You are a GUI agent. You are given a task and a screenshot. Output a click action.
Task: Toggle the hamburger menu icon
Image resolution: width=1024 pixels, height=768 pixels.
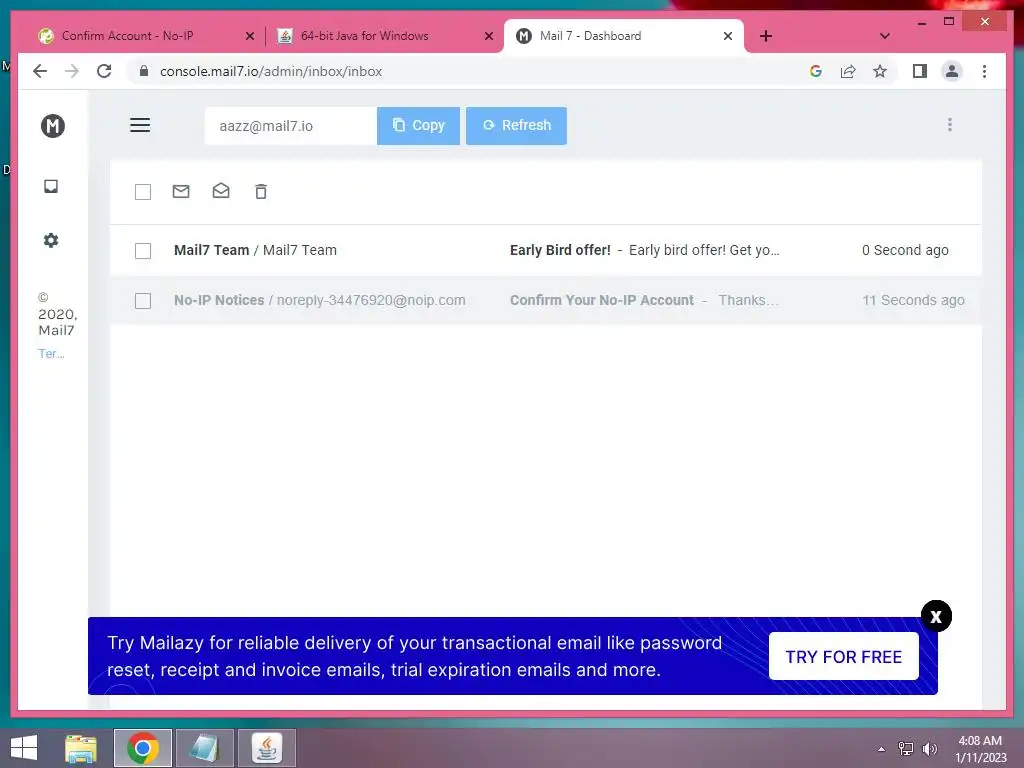(x=140, y=125)
